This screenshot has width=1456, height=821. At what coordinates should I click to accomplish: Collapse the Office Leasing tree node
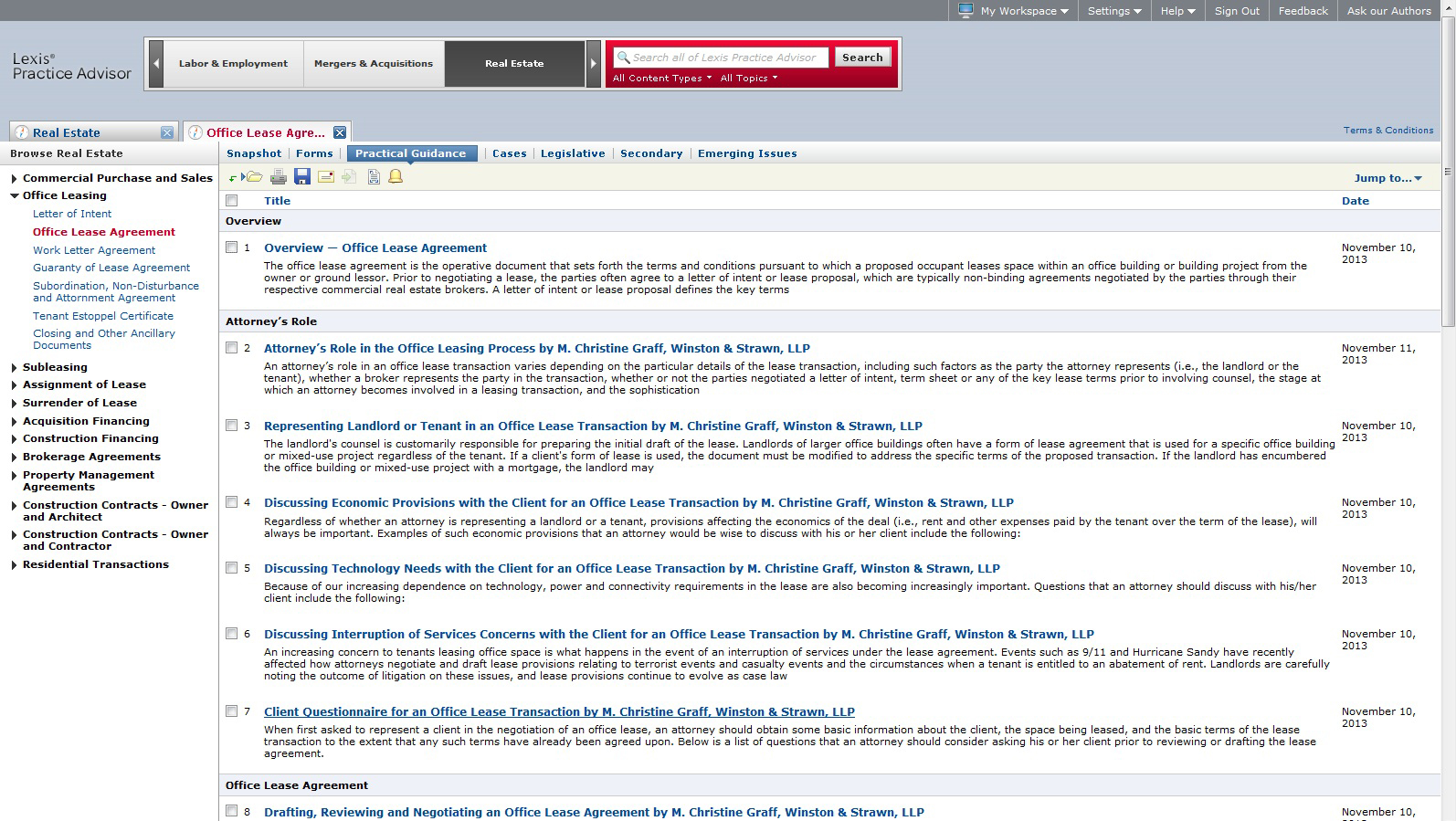[x=15, y=196]
